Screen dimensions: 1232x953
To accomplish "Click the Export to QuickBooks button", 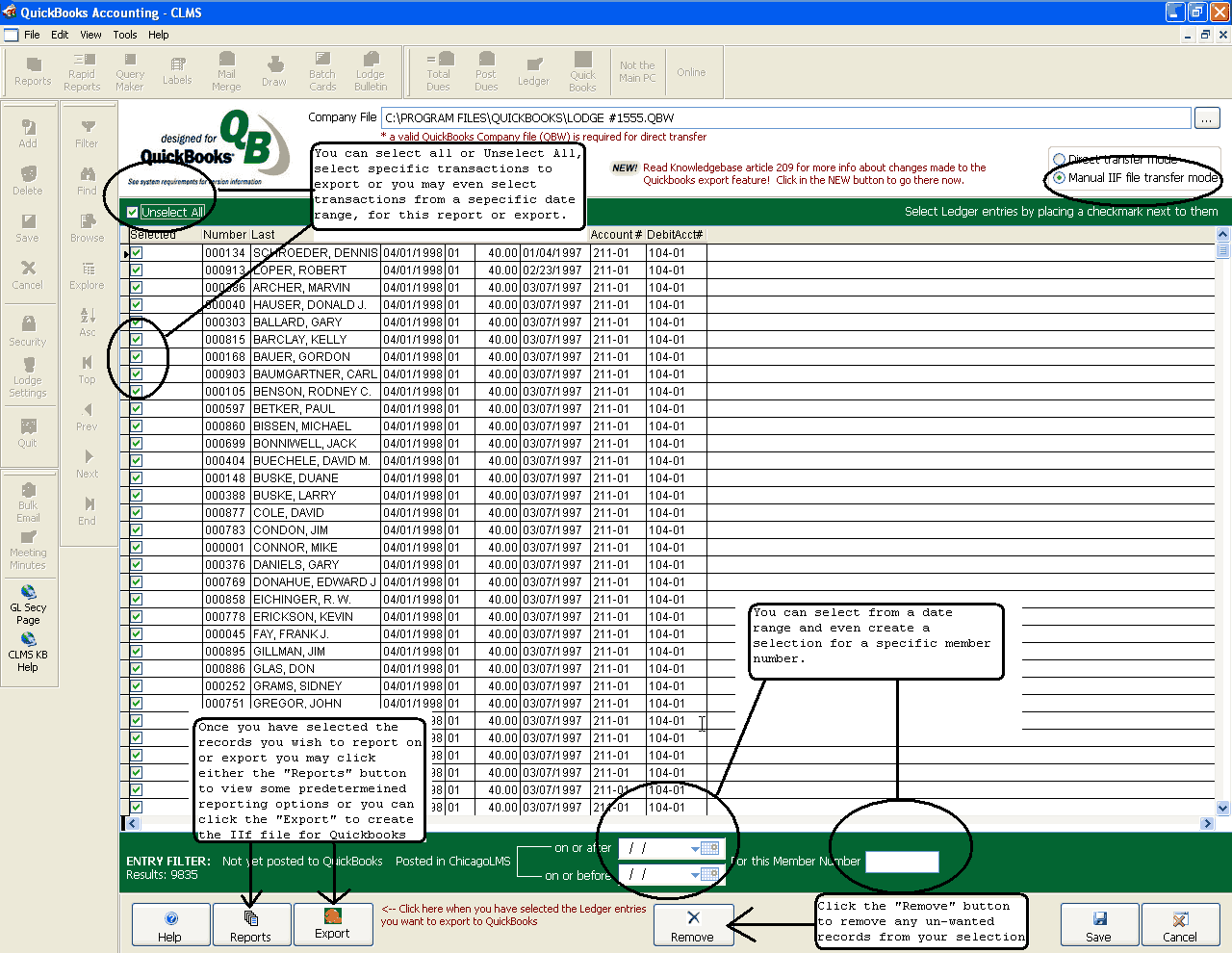I will pyautogui.click(x=332, y=924).
